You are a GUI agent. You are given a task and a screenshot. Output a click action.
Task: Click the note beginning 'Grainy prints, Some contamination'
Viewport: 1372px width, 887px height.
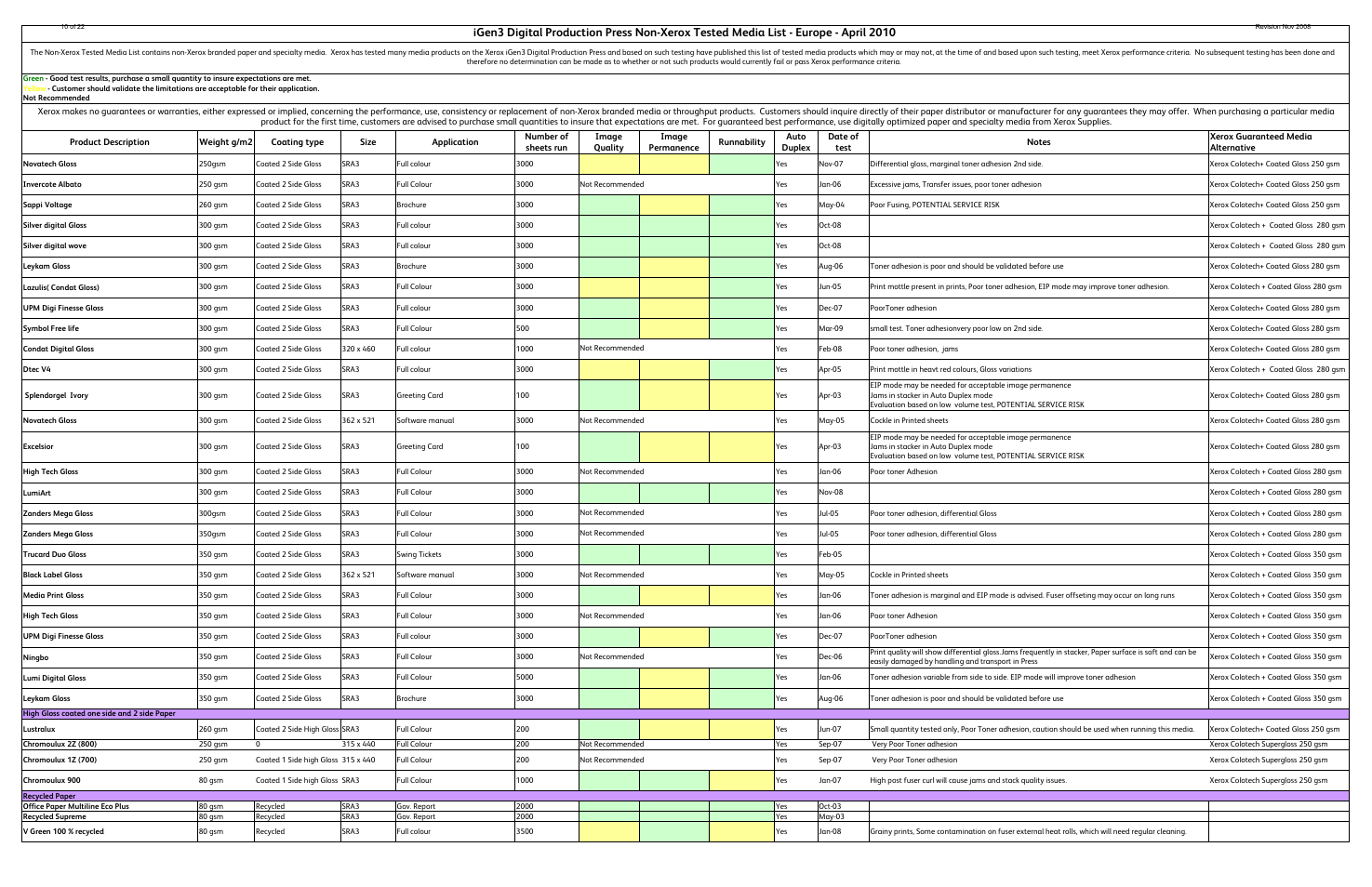pyautogui.click(x=1028, y=831)
